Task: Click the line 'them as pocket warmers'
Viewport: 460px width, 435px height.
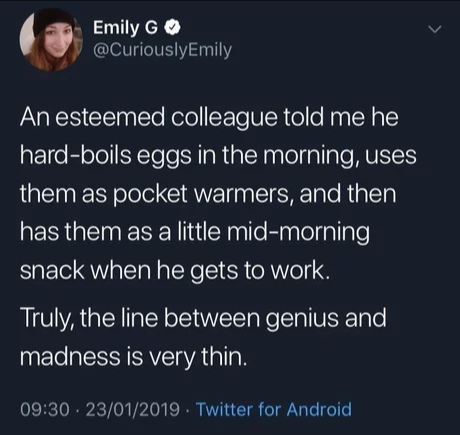Action: [x=208, y=194]
